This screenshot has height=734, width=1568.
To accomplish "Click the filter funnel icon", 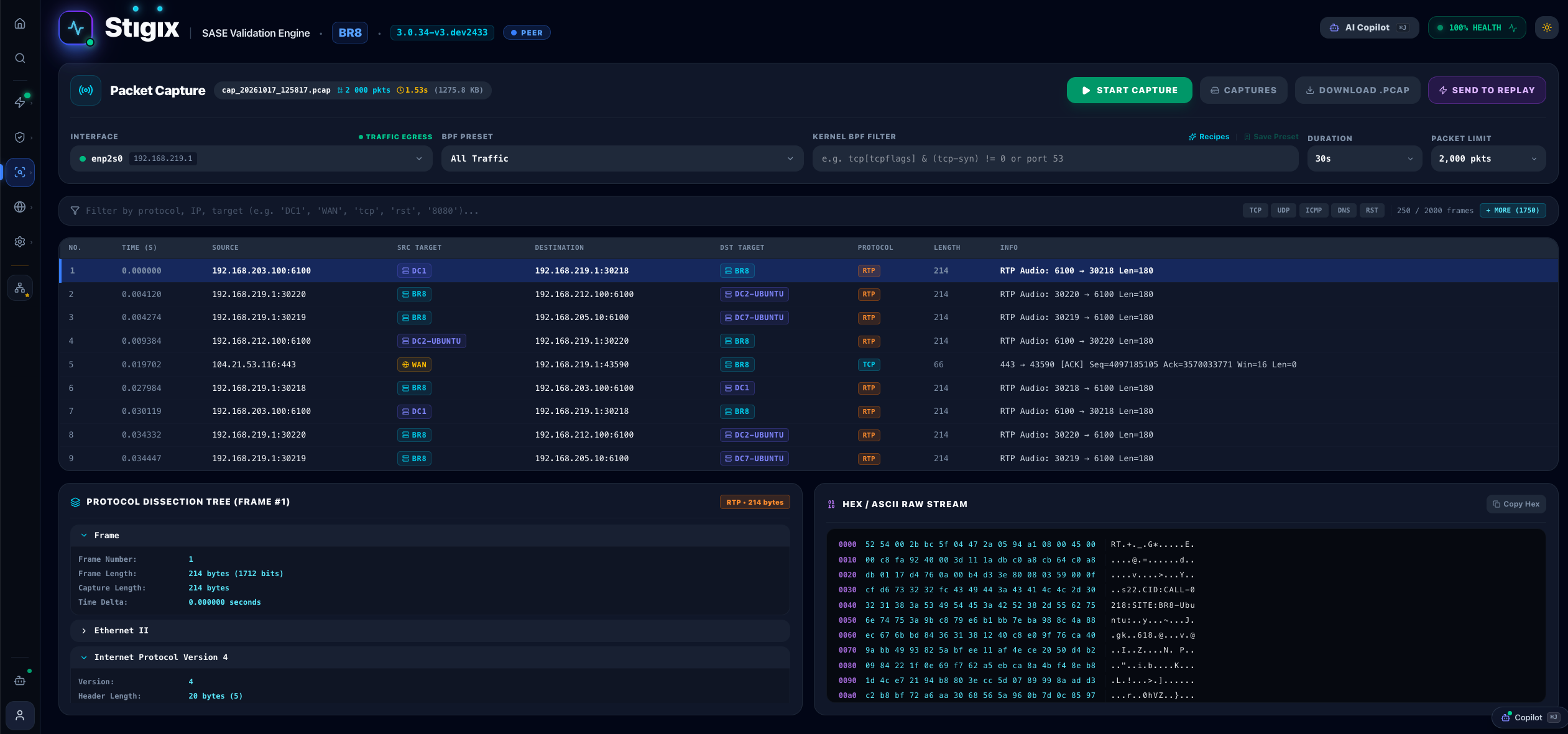I will pos(75,211).
